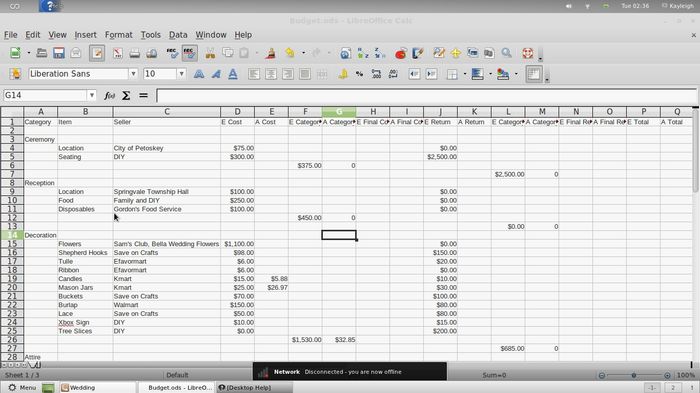Apply Currency number format icon
The width and height of the screenshot is (700, 393).
342,74
